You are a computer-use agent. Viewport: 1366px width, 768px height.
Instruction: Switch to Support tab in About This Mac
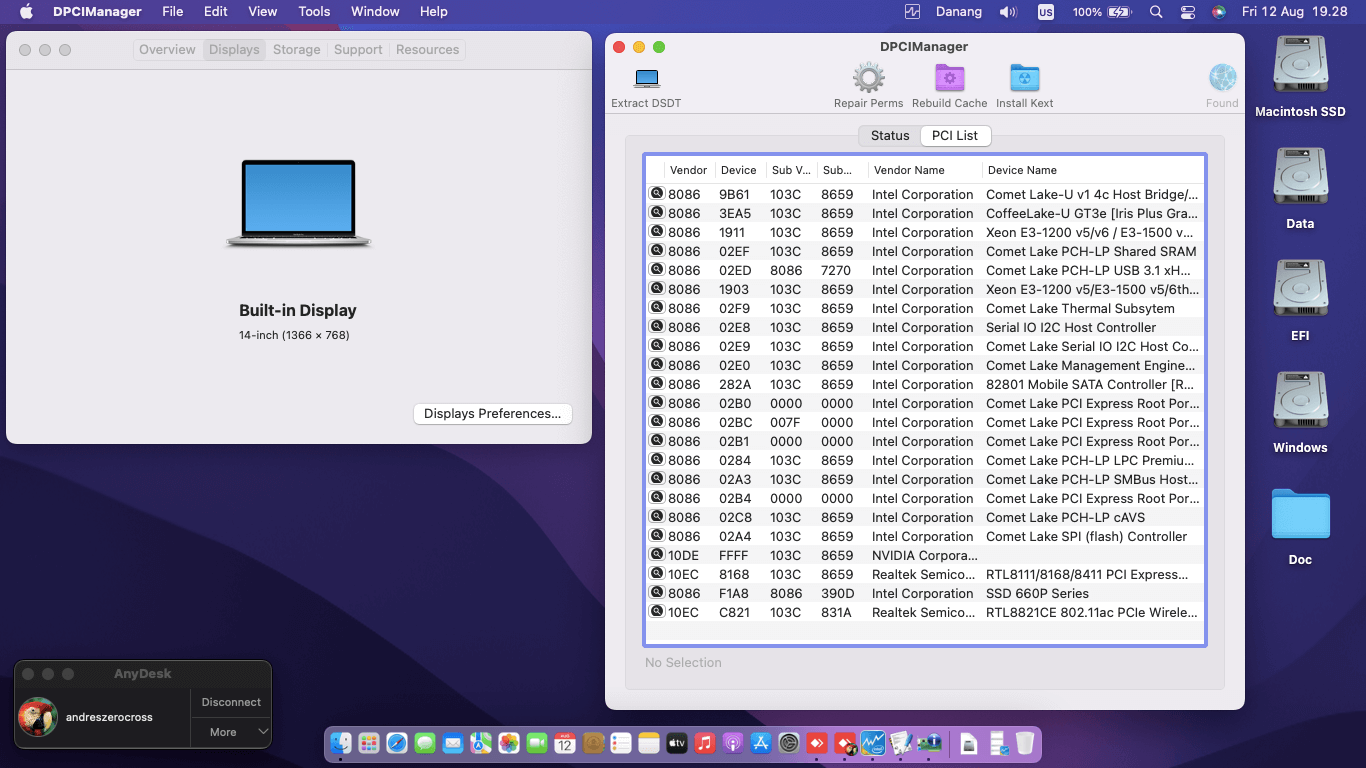(x=358, y=49)
